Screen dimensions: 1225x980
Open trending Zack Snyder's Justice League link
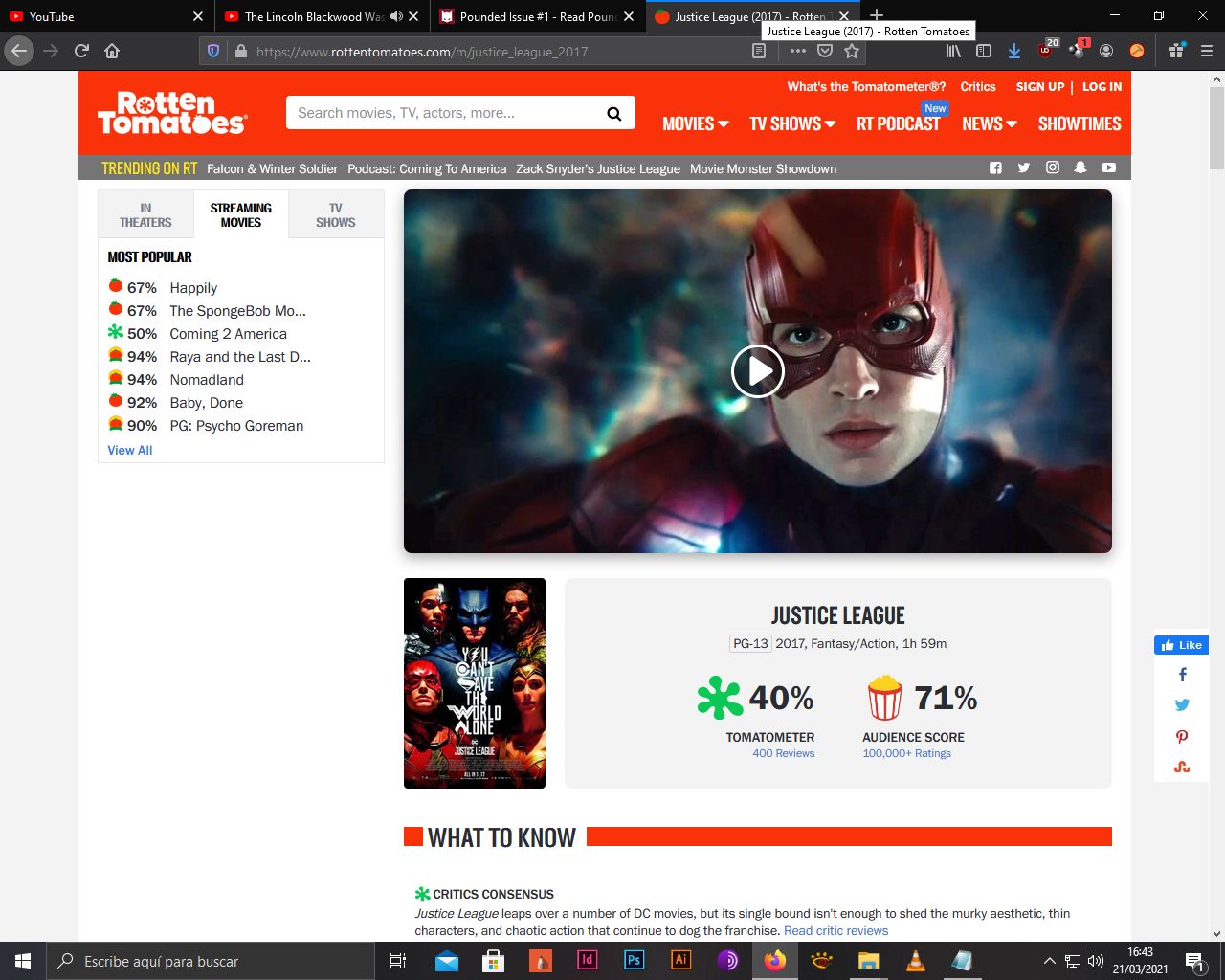[x=598, y=168]
